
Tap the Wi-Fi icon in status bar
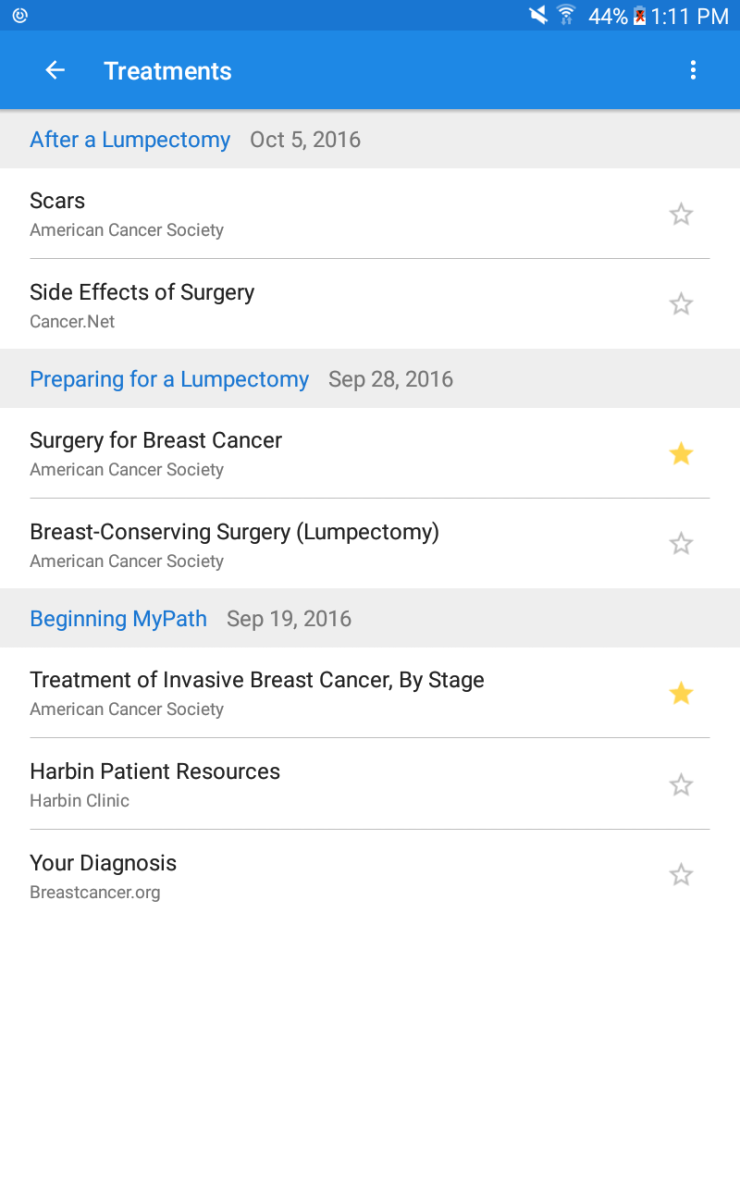click(566, 15)
